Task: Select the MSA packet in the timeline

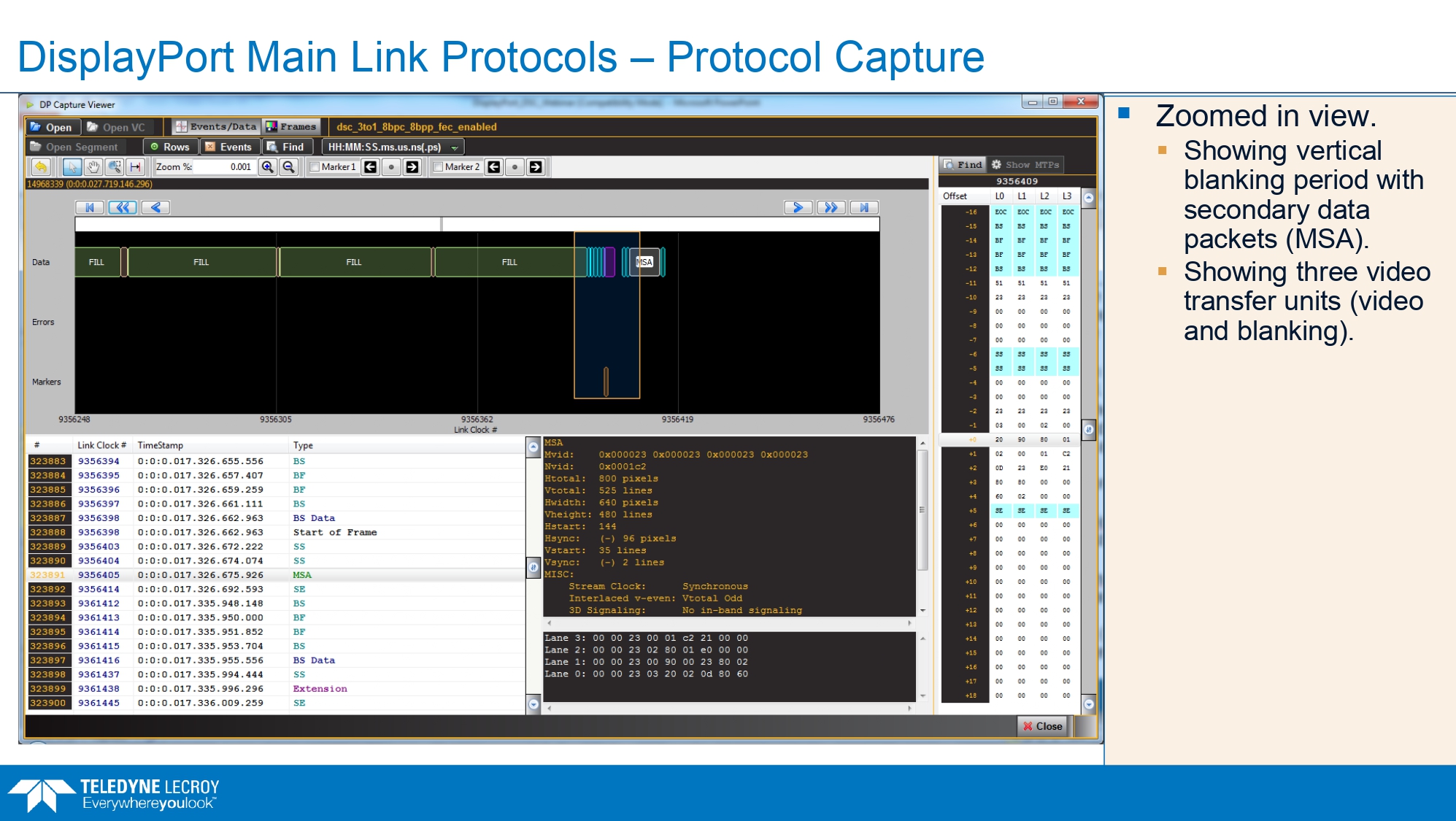Action: [644, 262]
